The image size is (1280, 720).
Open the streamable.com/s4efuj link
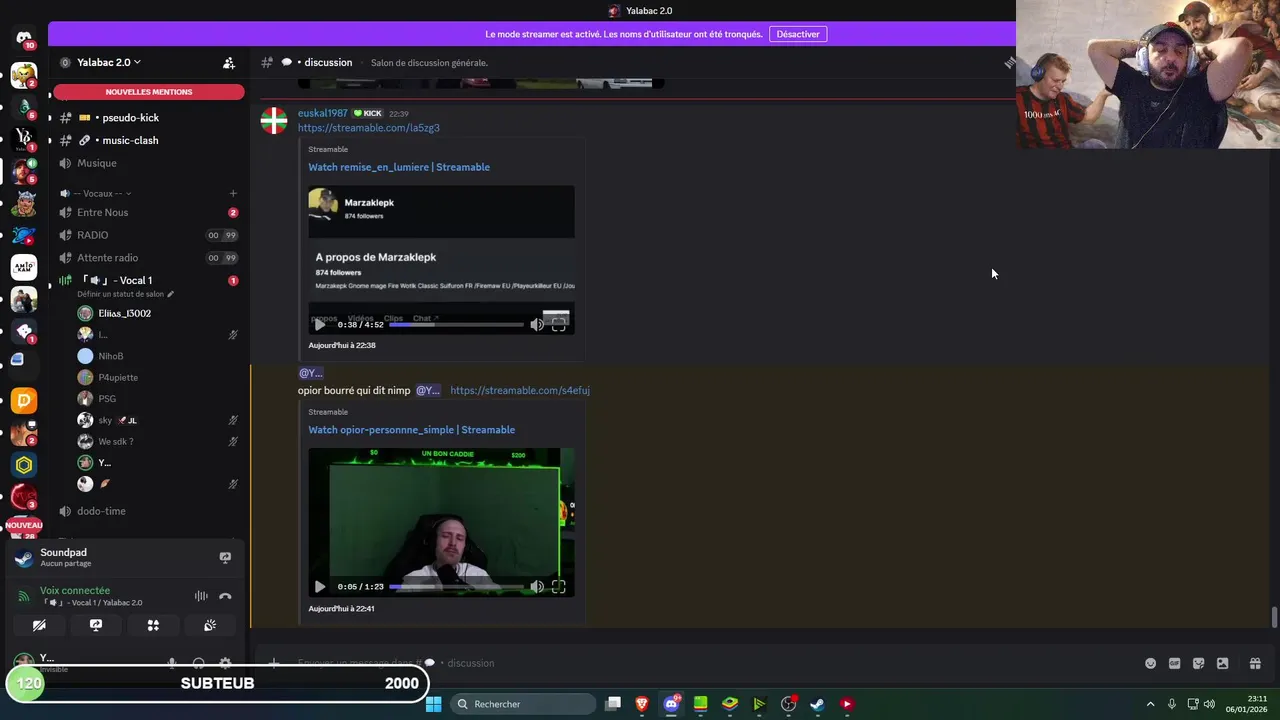[520, 390]
